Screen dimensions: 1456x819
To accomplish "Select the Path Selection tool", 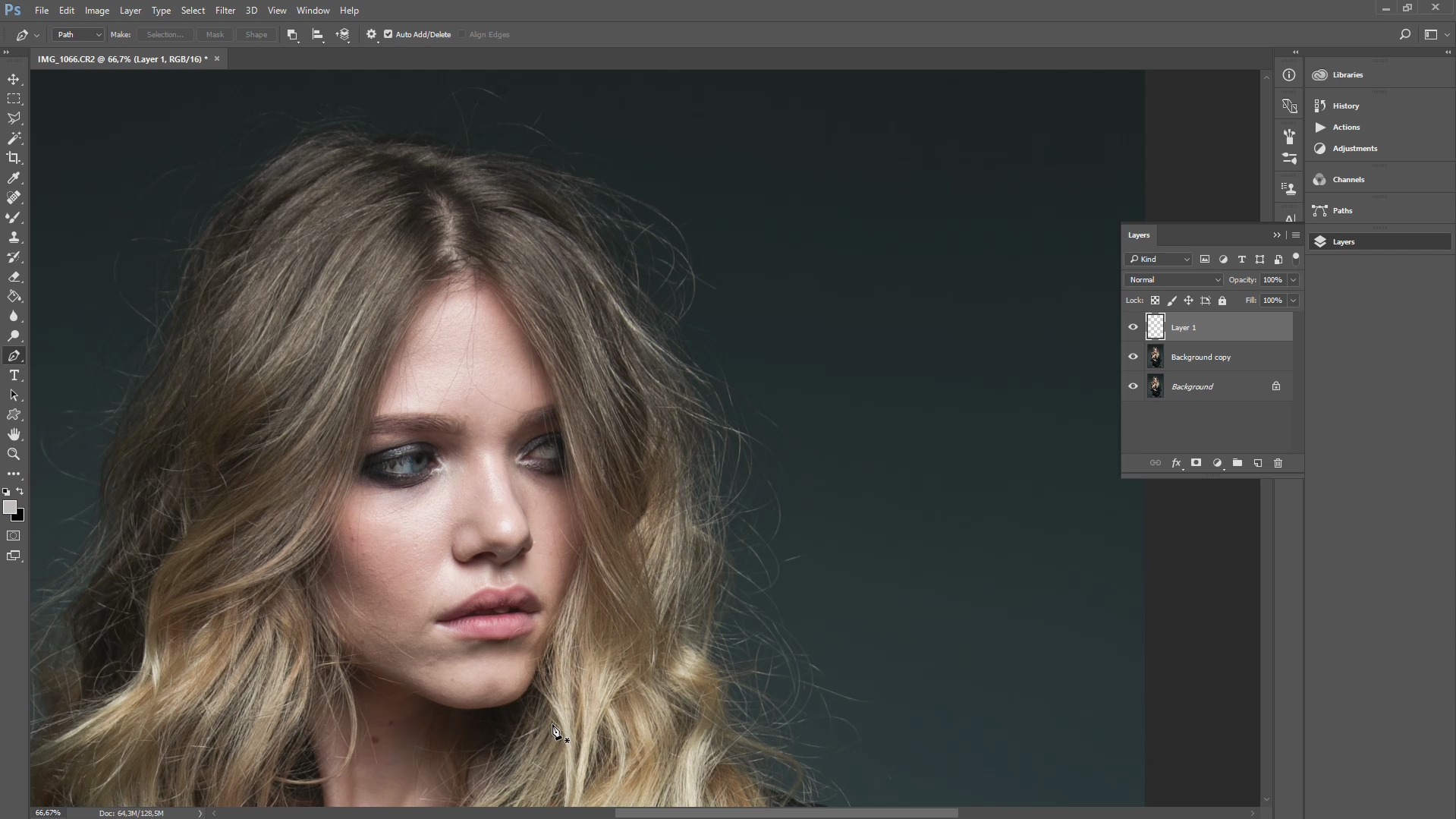I will point(14,395).
